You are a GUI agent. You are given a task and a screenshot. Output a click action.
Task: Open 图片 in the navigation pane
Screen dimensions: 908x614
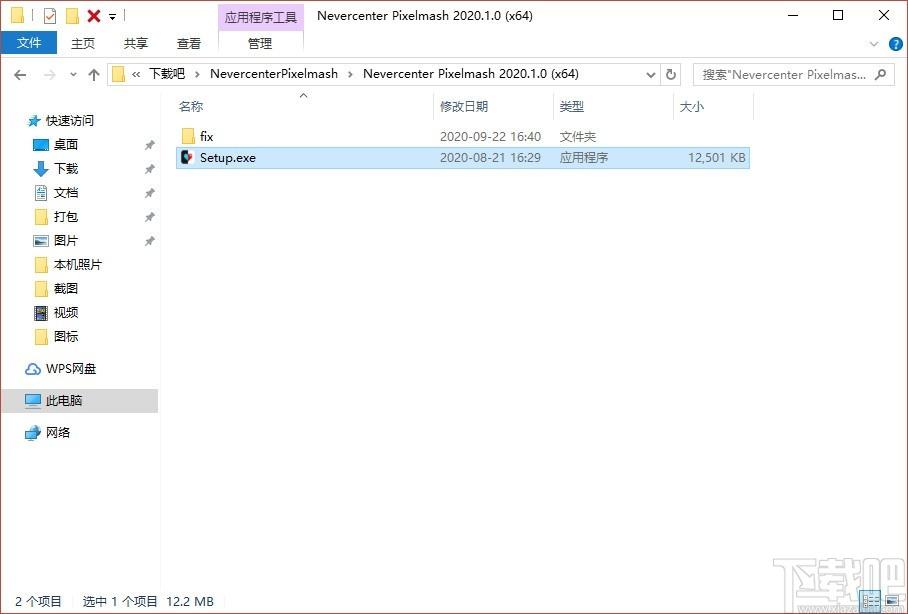pyautogui.click(x=65, y=240)
